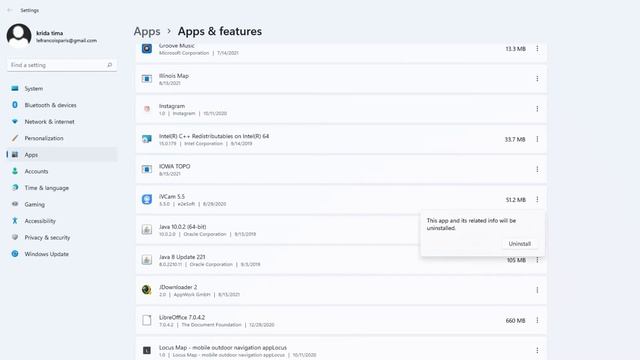Open more options for LibreOffice 7.0.4.2
Image resolution: width=640 pixels, height=360 pixels.
coord(537,320)
